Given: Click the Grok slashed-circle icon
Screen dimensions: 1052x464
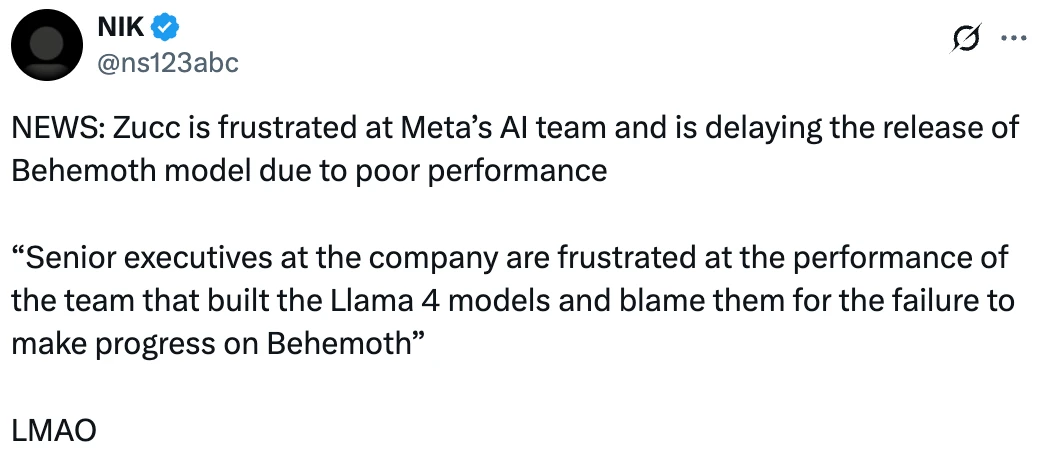Looking at the screenshot, I should click(966, 38).
